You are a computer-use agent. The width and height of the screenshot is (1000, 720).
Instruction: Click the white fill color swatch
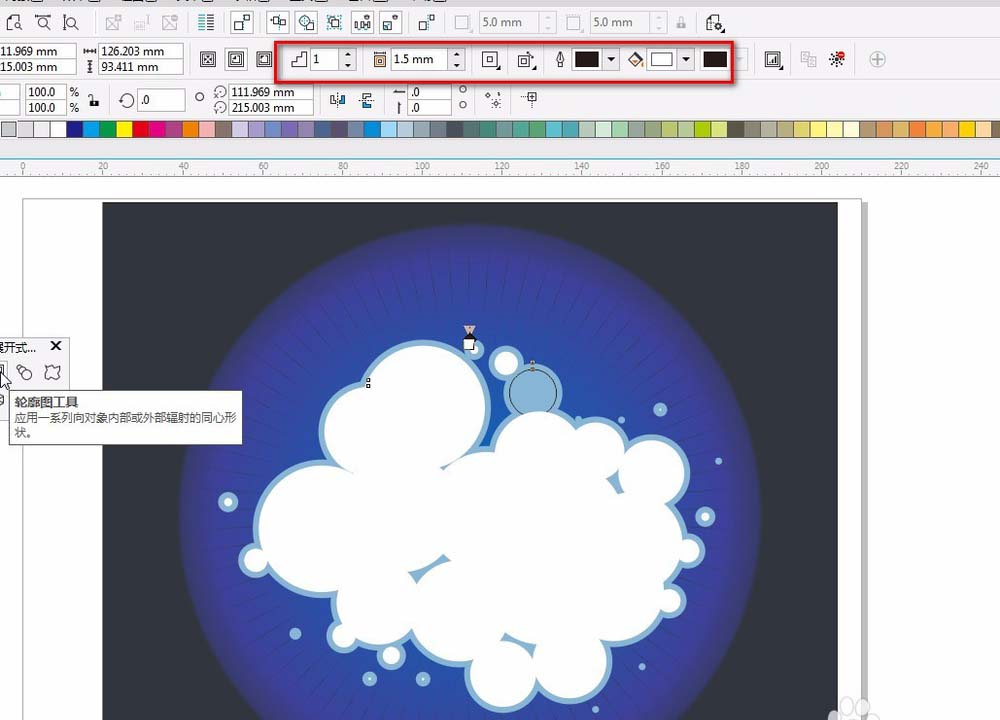(661, 59)
